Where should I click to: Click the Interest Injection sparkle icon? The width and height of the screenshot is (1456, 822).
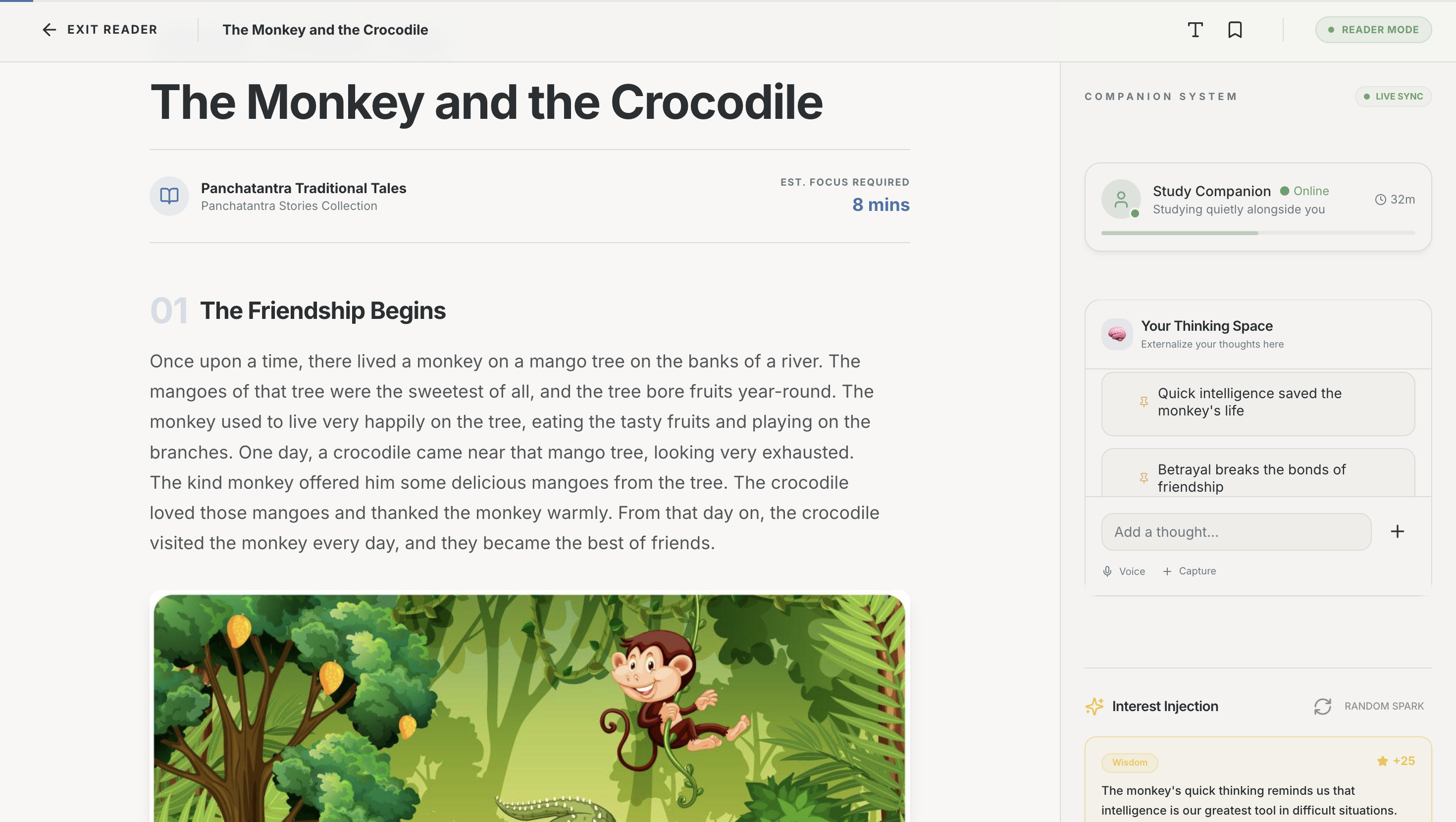point(1095,706)
